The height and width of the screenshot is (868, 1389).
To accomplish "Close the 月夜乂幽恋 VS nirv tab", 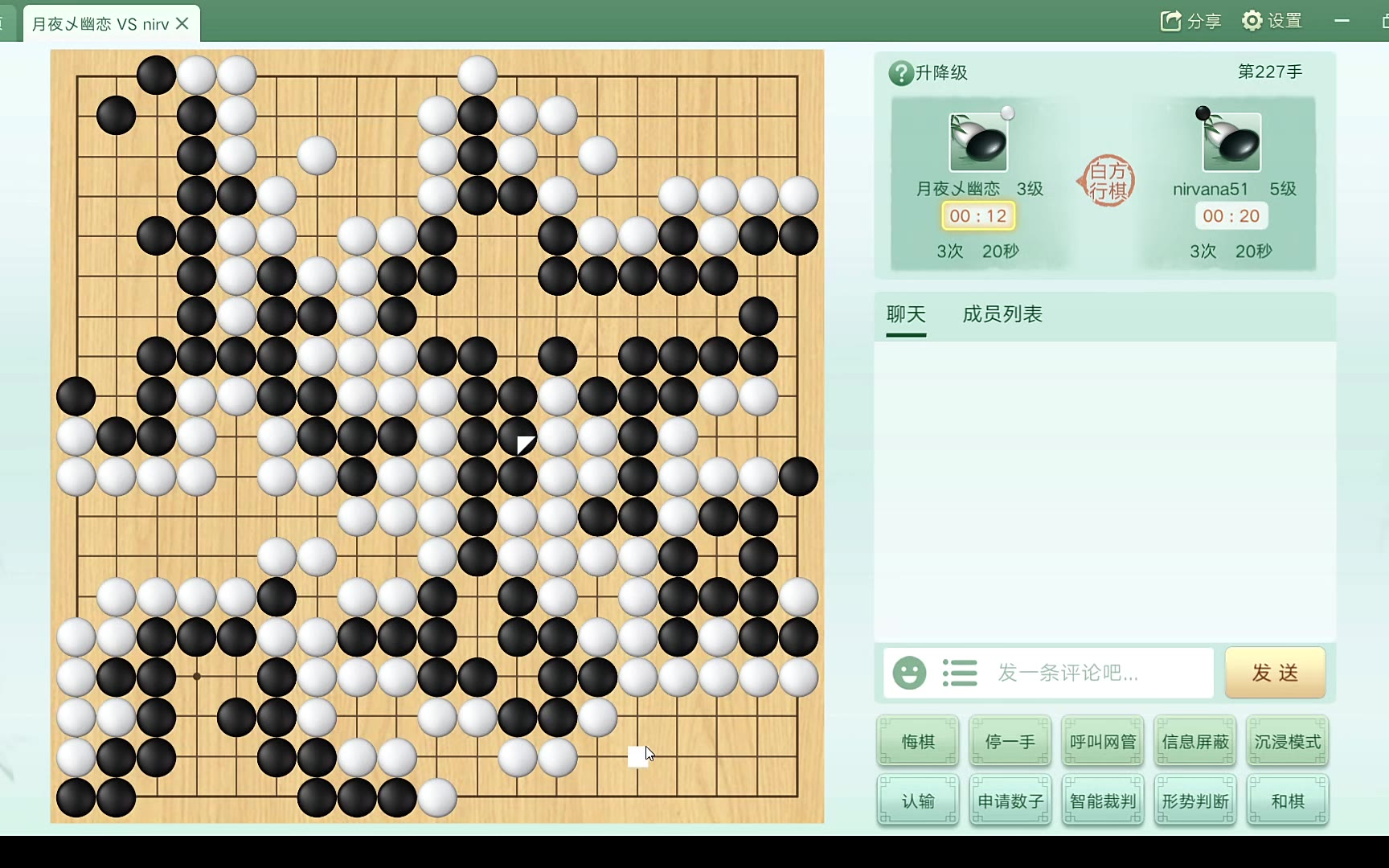I will 182,23.
